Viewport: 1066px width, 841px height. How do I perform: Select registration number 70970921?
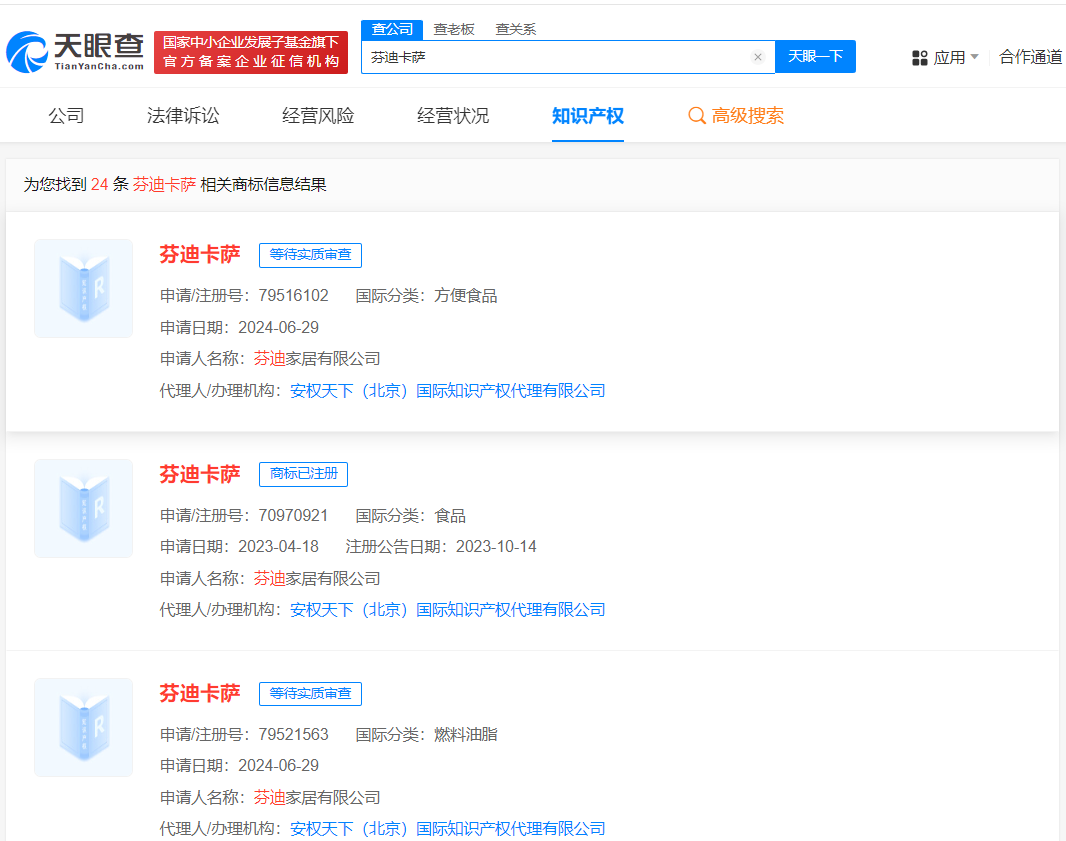pyautogui.click(x=294, y=516)
